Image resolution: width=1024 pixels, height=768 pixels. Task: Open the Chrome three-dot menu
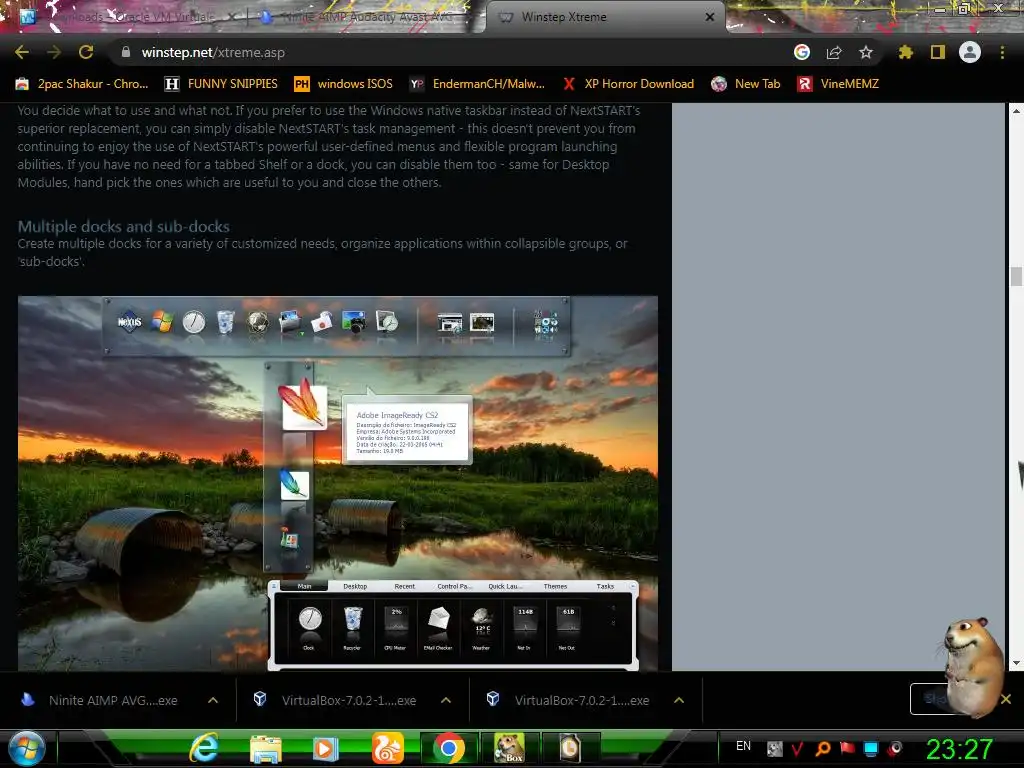(1002, 52)
